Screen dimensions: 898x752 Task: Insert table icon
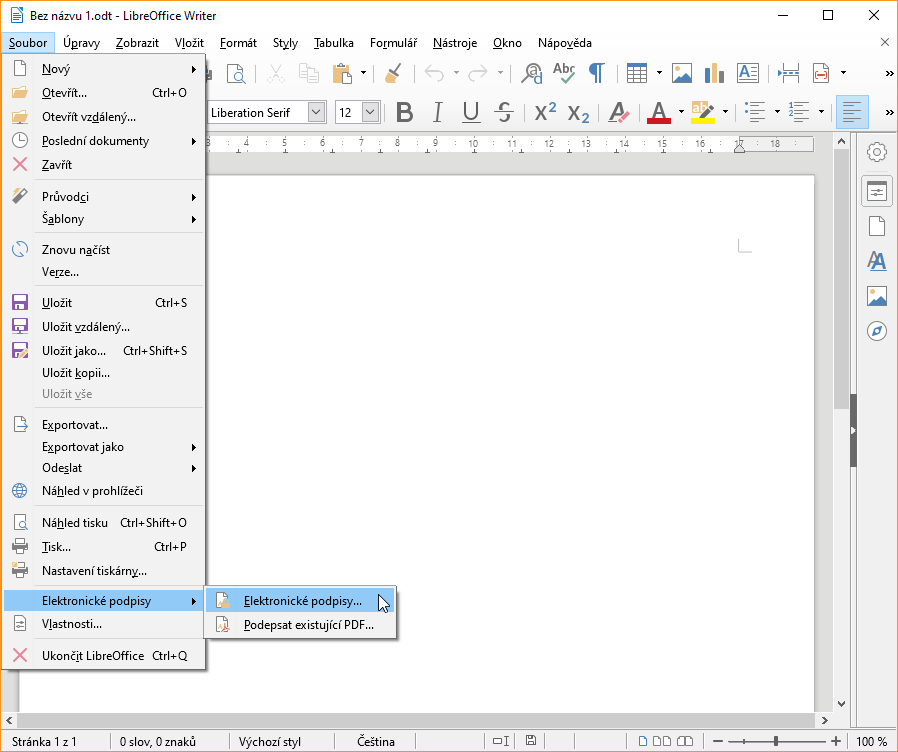637,73
